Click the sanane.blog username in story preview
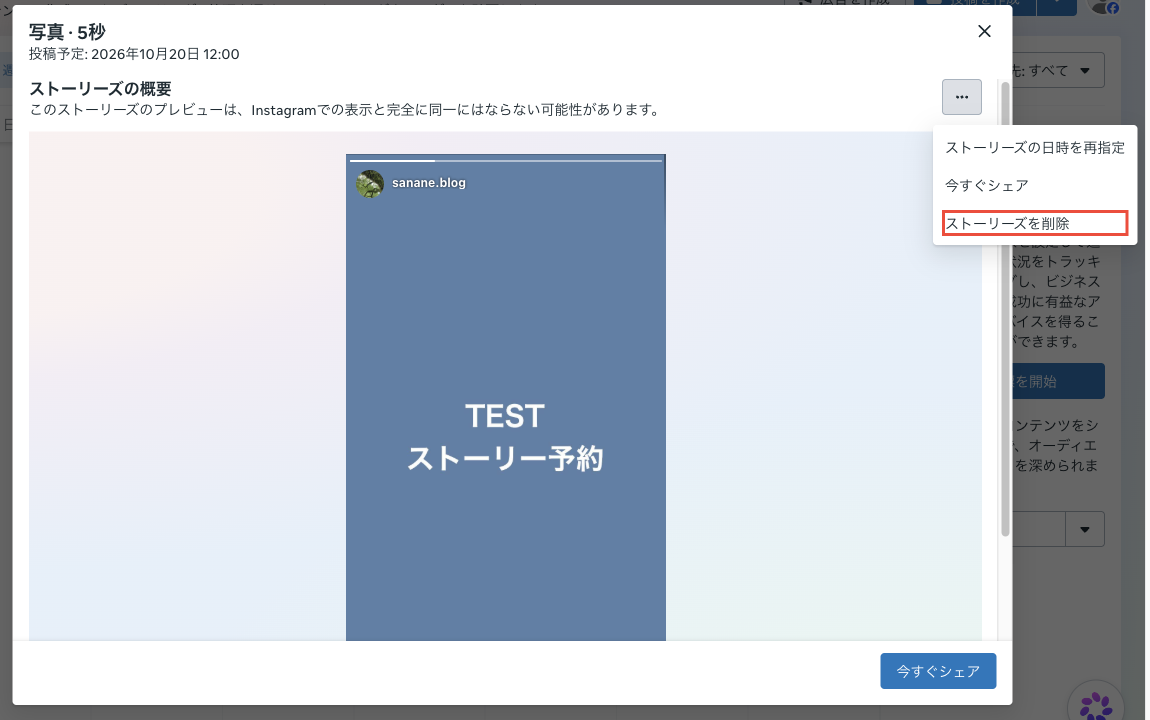The width and height of the screenshot is (1150, 720). coord(428,183)
